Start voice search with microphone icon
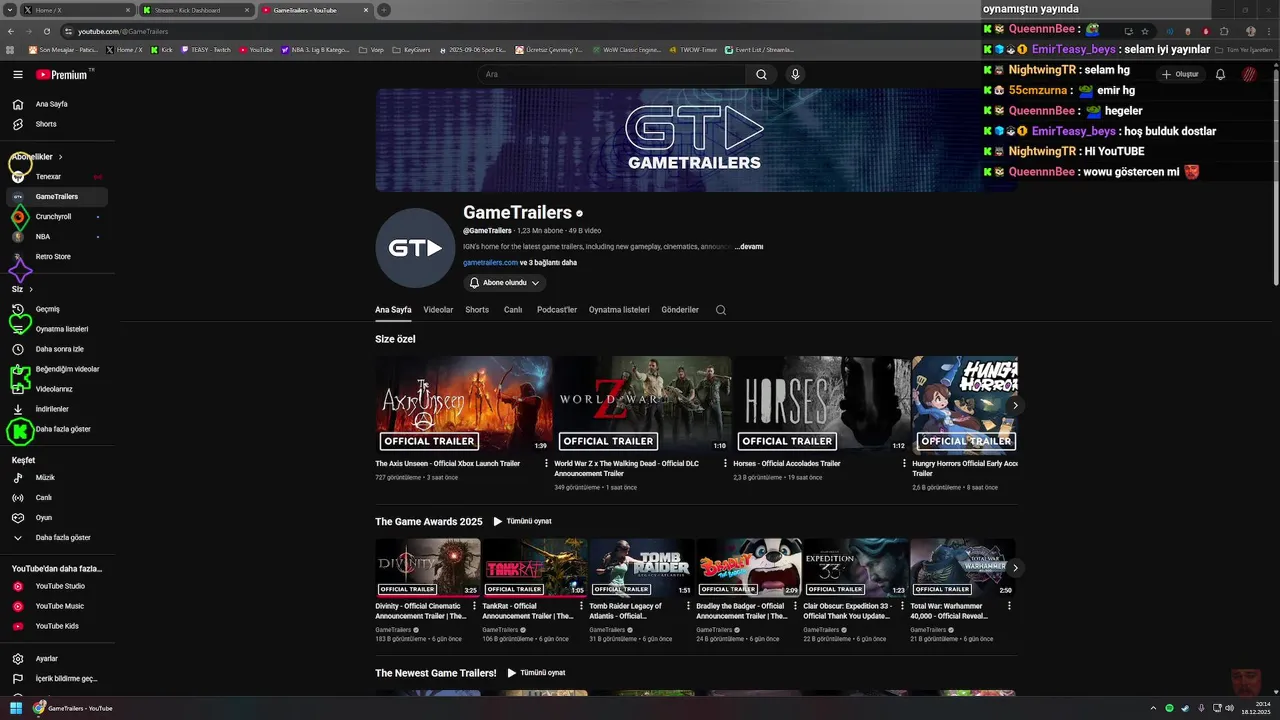Screen dimensions: 1280x720 [x=795, y=74]
